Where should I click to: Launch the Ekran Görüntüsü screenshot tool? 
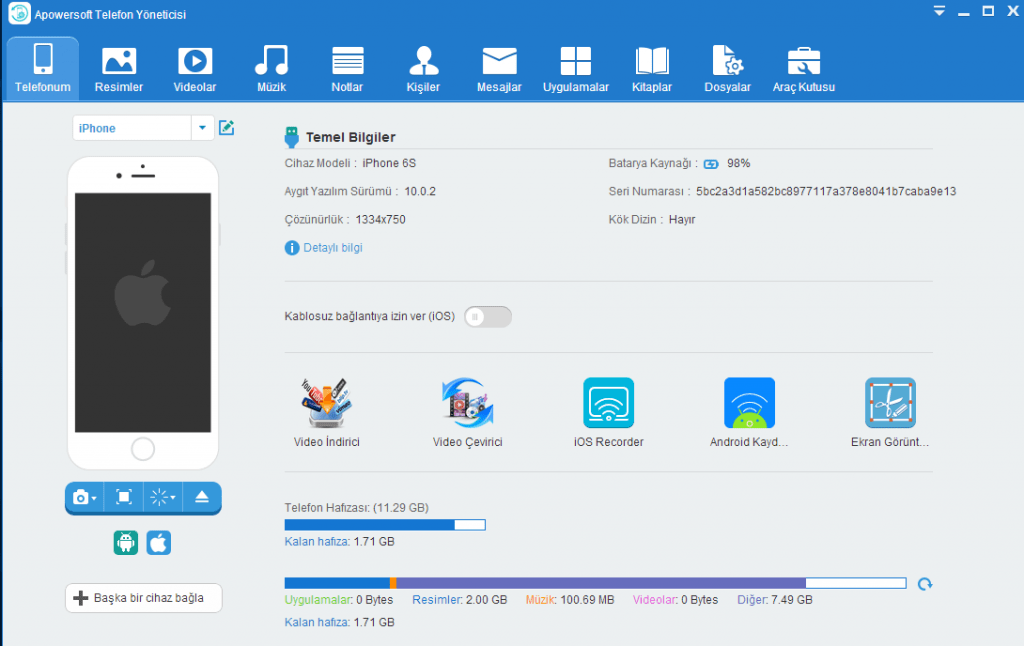(x=890, y=403)
